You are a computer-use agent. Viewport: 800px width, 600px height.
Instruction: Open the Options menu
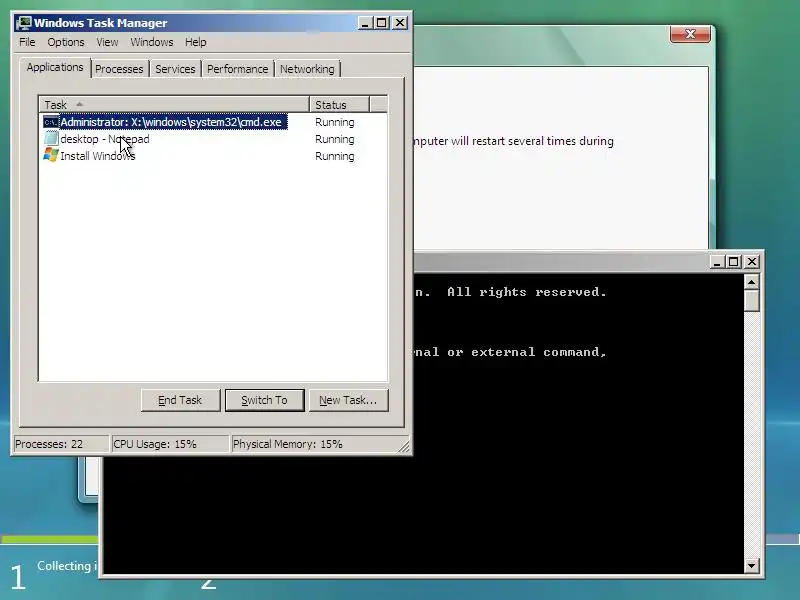[66, 42]
